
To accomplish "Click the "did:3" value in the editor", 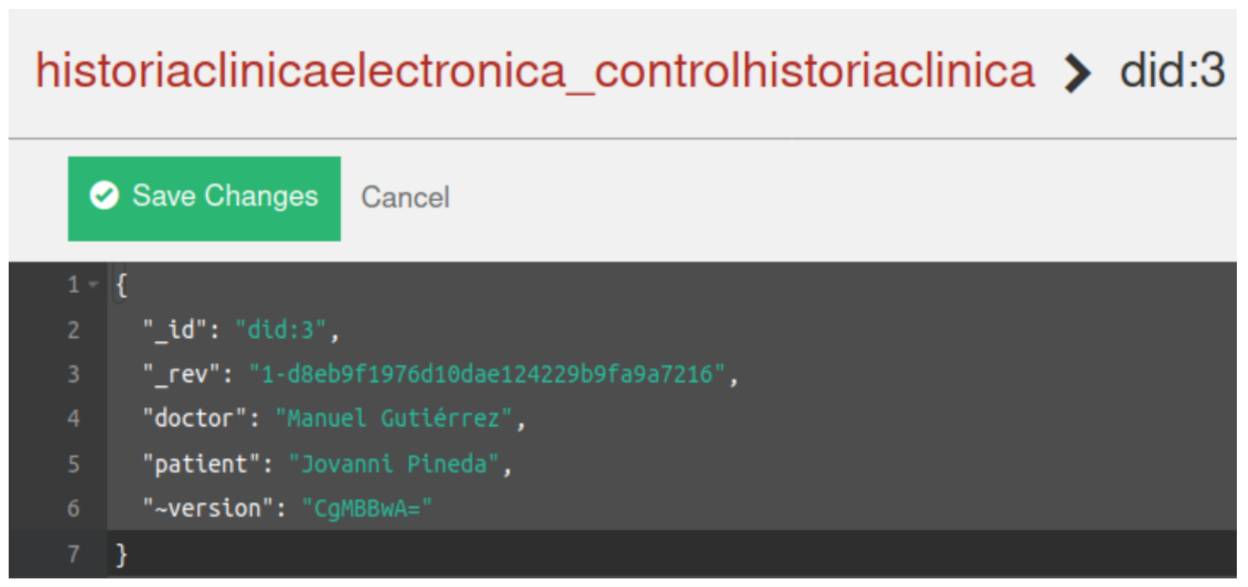I will pos(281,329).
